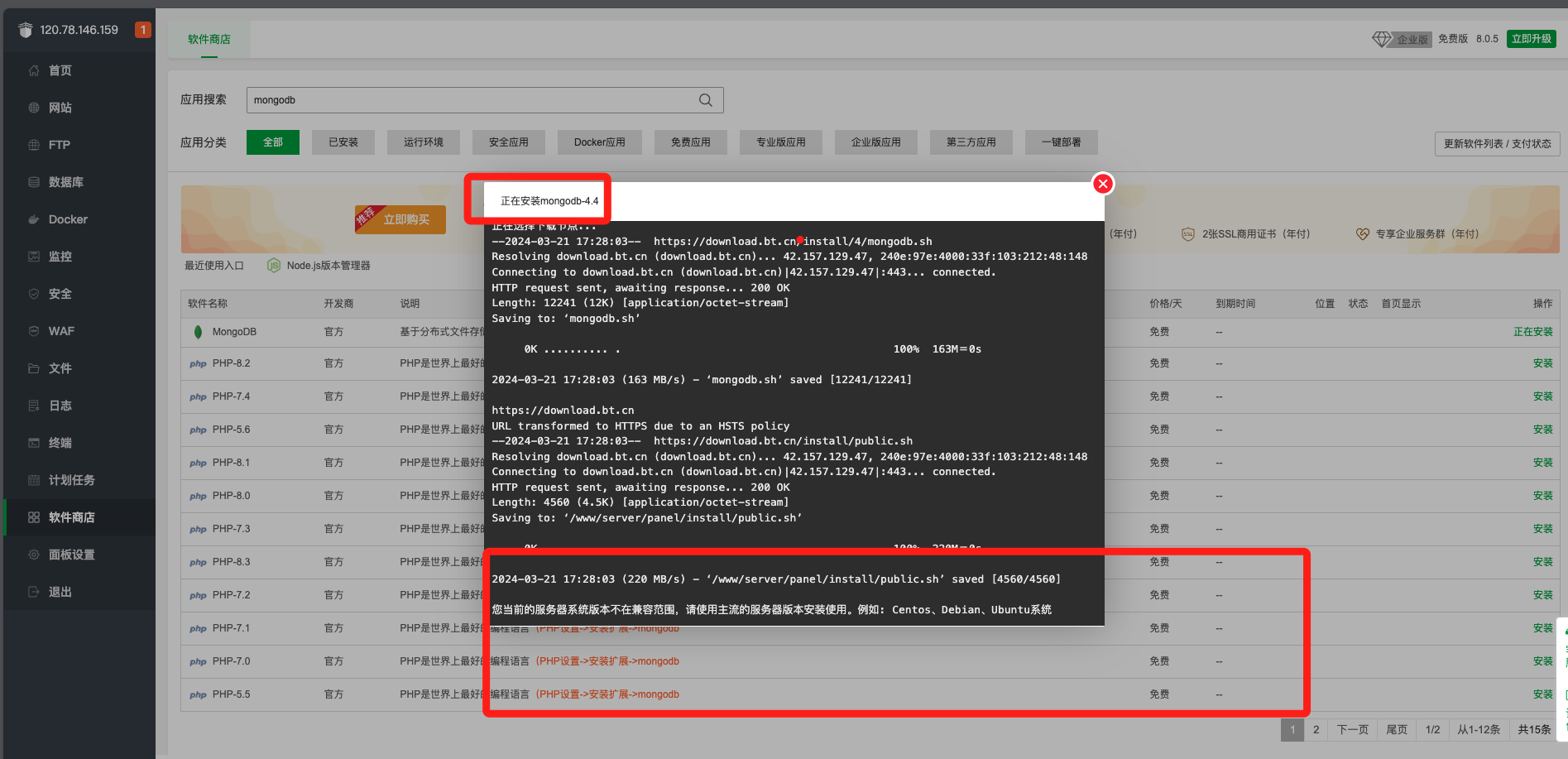Screen dimensions: 1568x759
Task: Select the 安全应用 category filter
Action: [509, 142]
